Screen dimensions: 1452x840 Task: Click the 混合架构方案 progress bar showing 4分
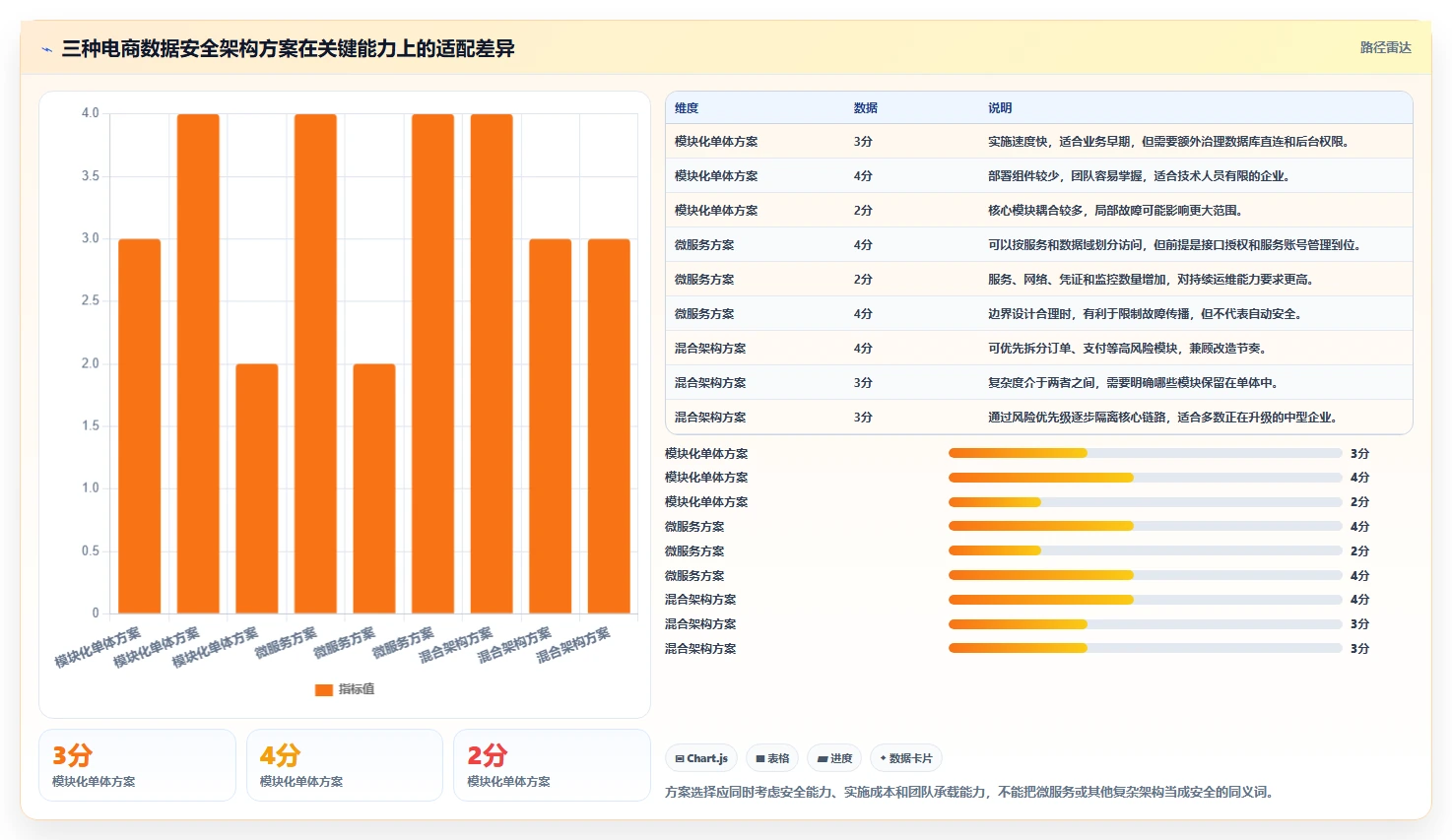[x=1145, y=600]
